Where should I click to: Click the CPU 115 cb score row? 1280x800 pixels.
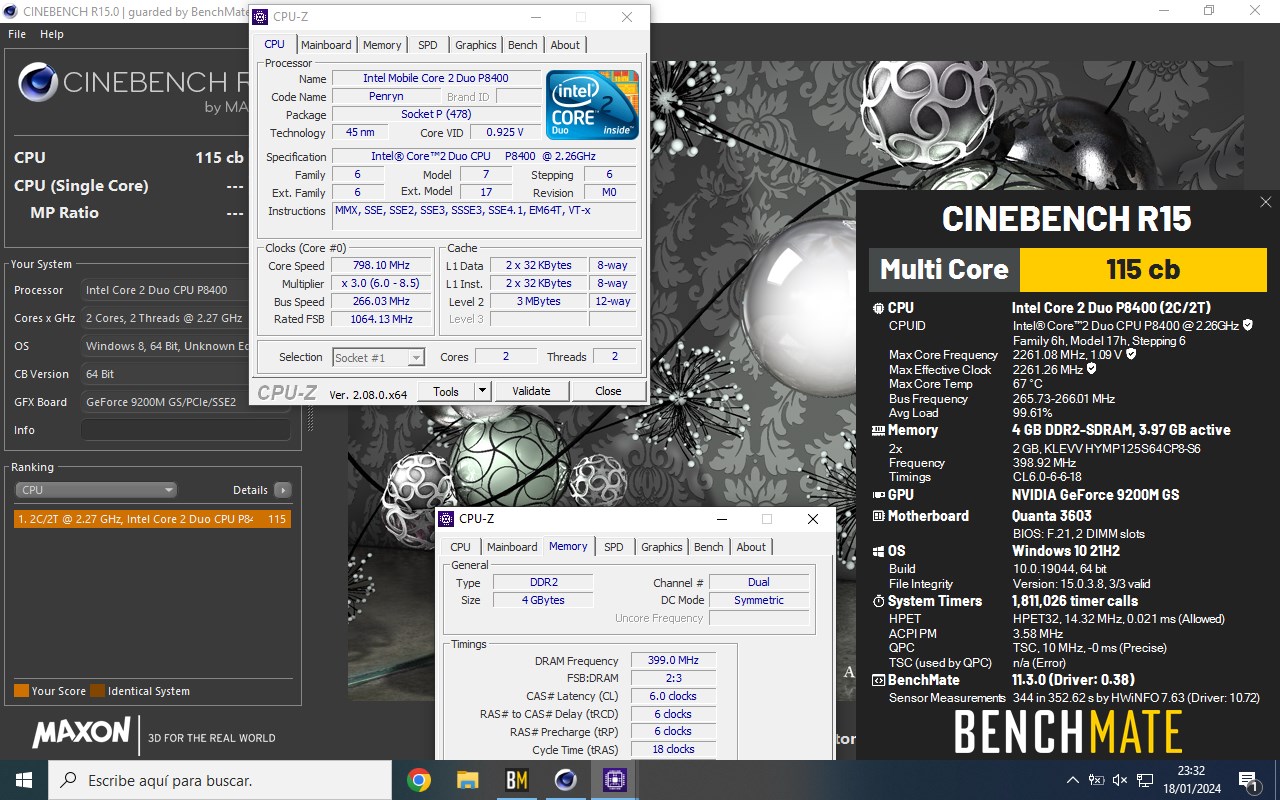pyautogui.click(x=129, y=157)
